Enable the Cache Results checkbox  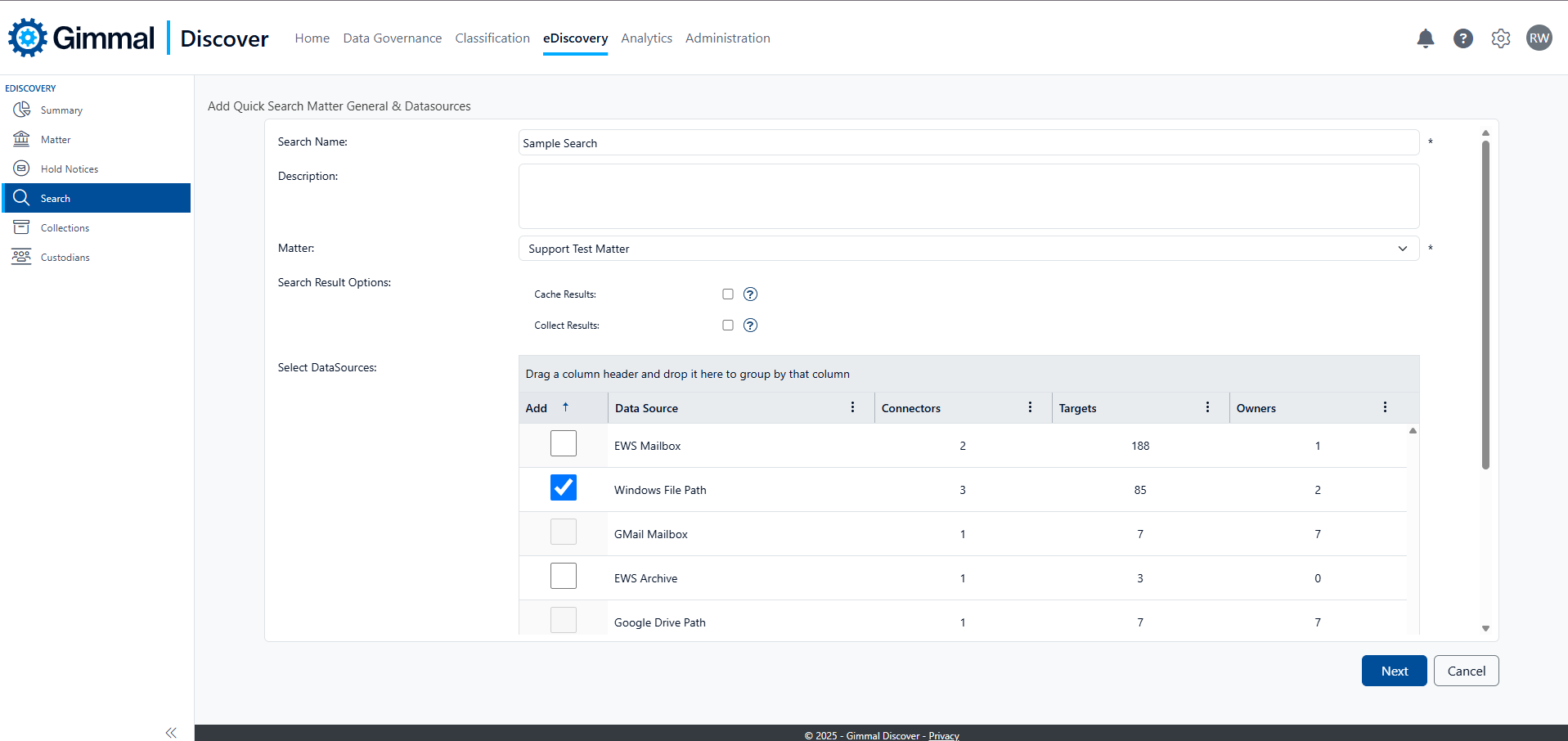728,294
